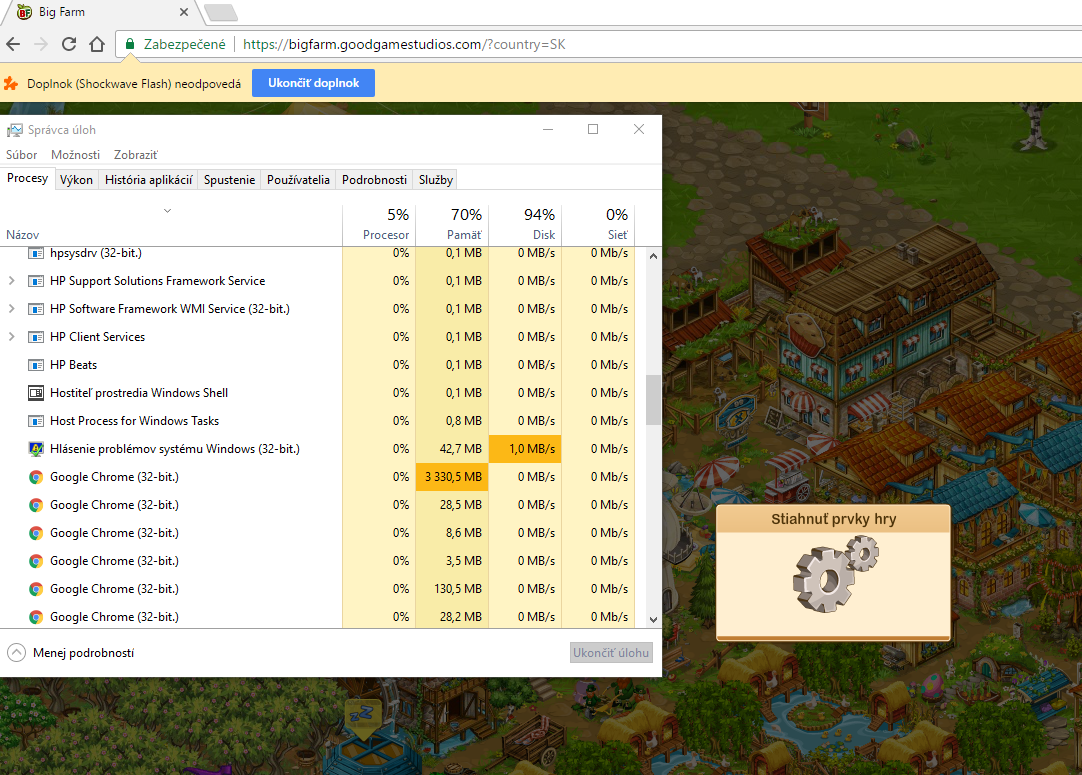Maximize the Správca úloh window

pyautogui.click(x=593, y=129)
